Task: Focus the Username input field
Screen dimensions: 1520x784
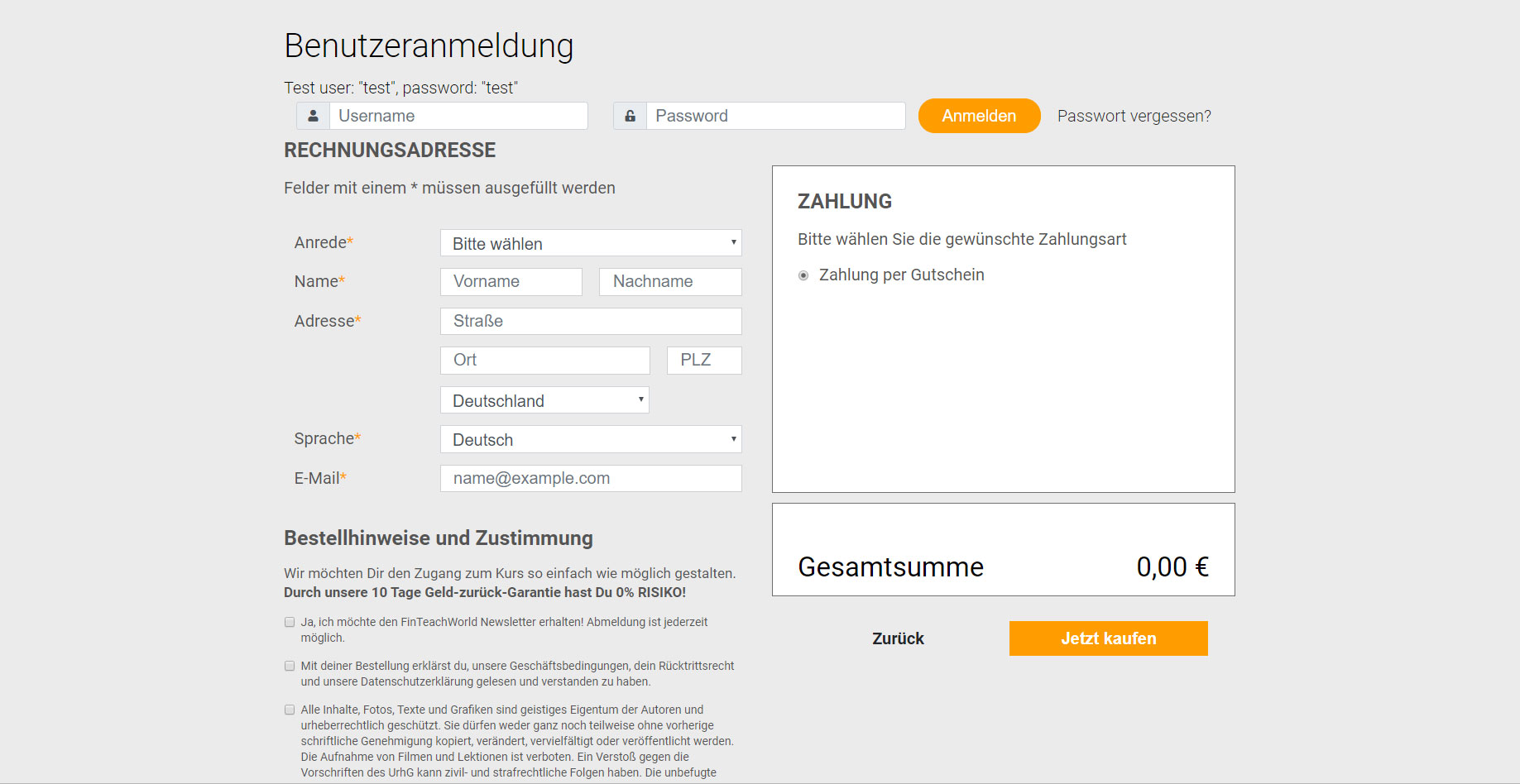Action: (458, 116)
